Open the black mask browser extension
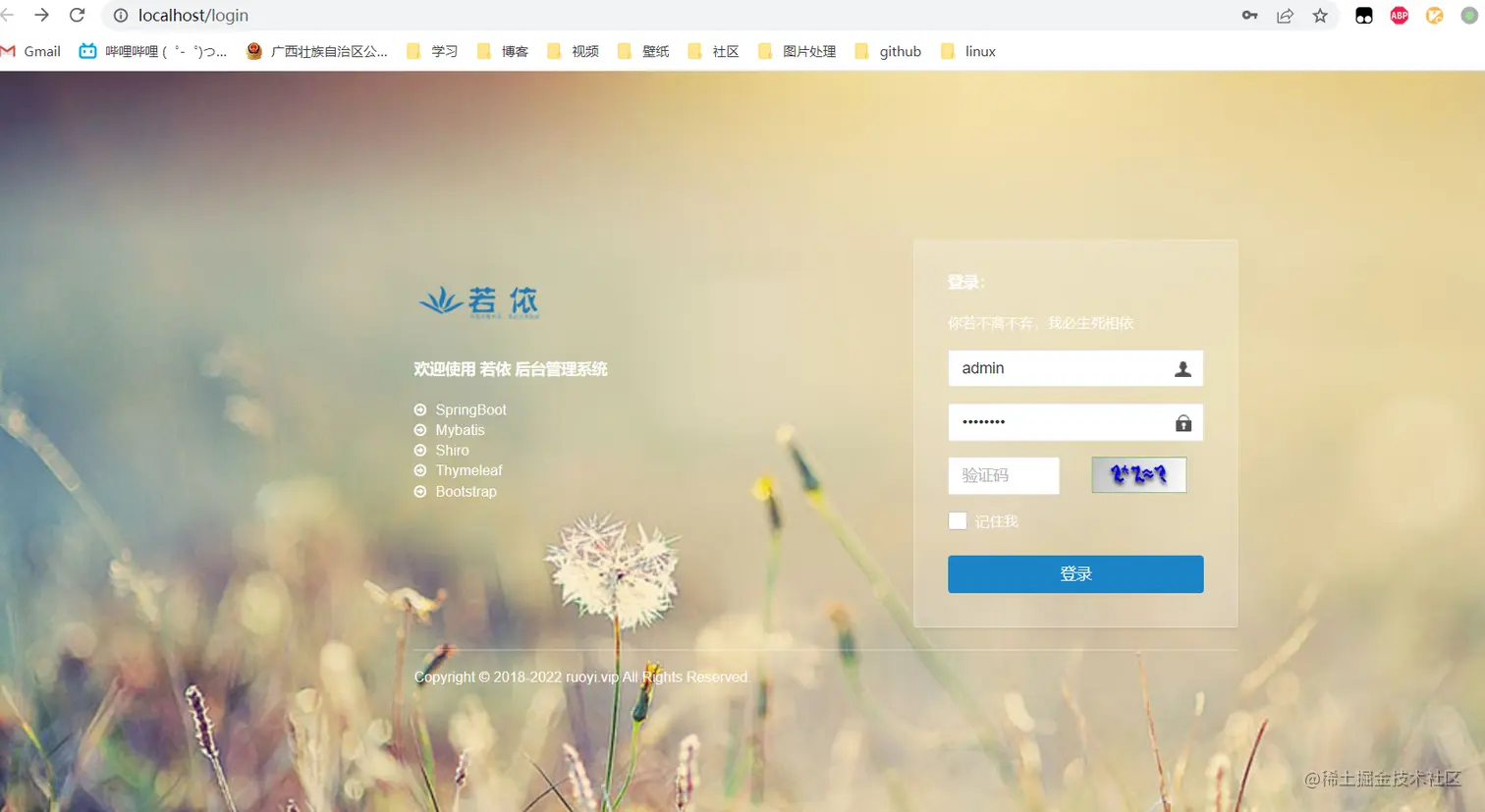The width and height of the screenshot is (1485, 812). (1364, 16)
